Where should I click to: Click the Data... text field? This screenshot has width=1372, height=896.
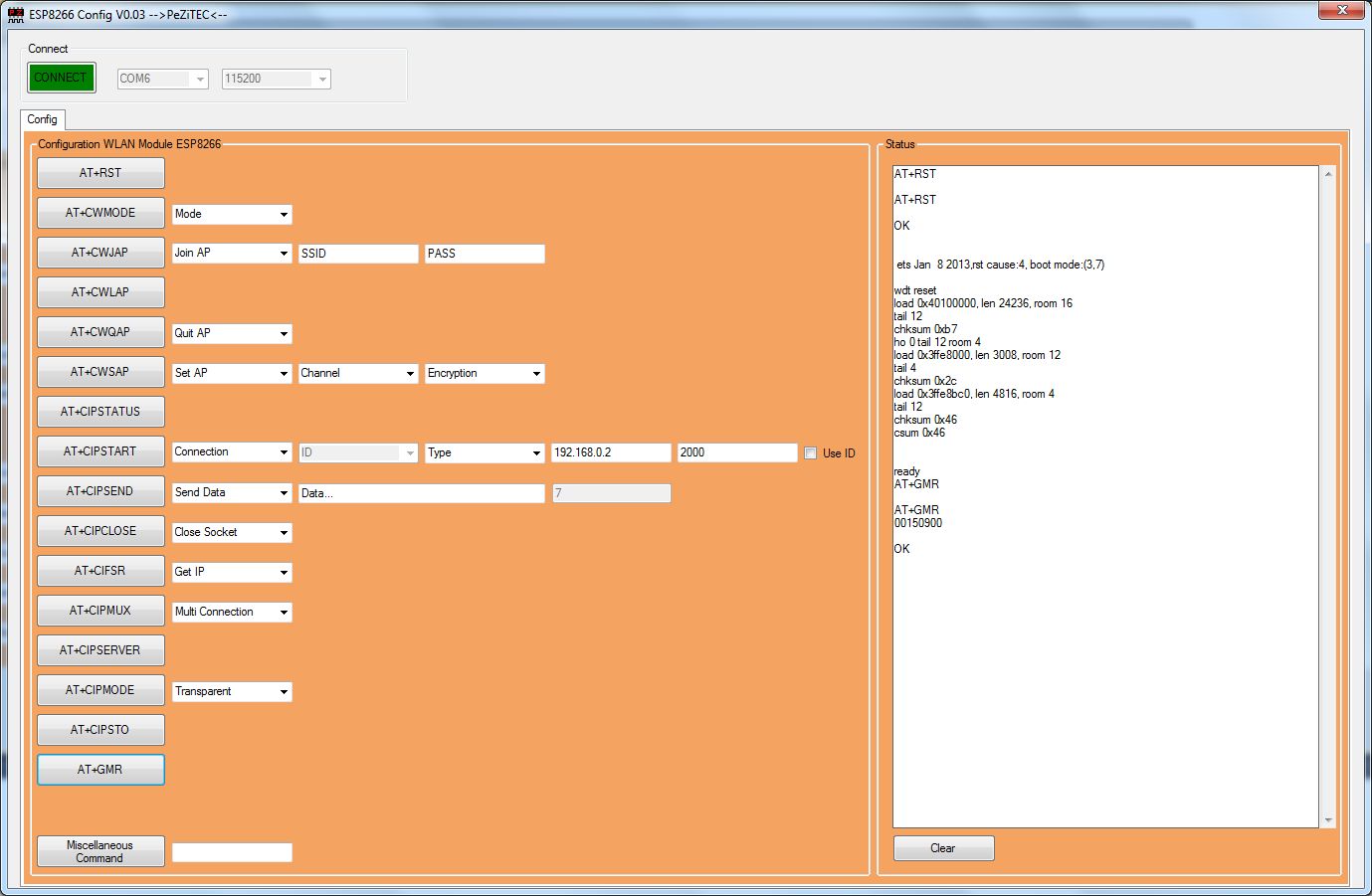[422, 493]
